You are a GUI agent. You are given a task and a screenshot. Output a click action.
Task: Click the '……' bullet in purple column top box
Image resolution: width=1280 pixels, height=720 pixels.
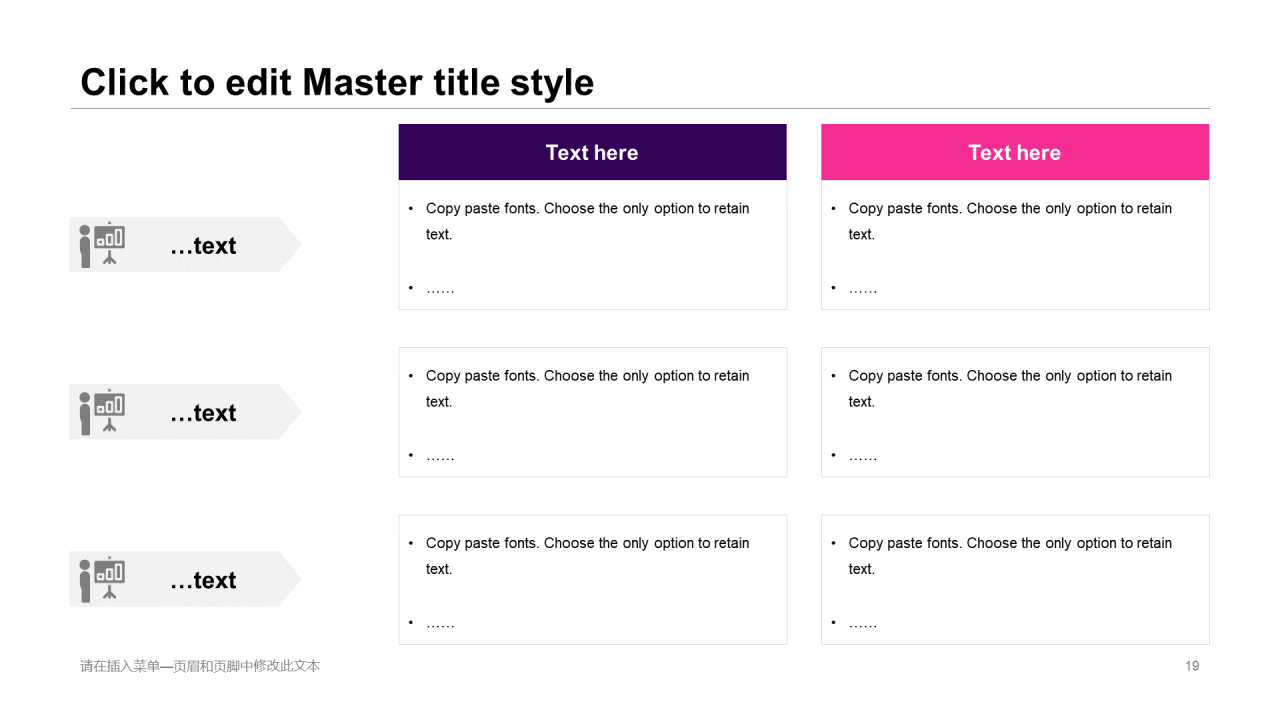tap(440, 289)
